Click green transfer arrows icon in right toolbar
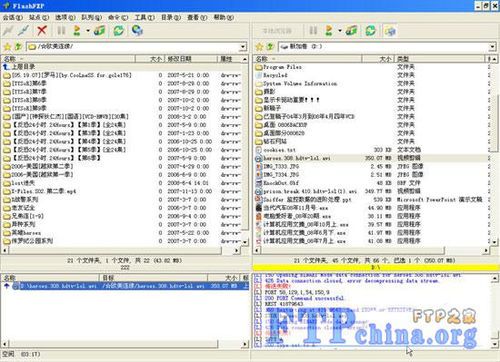The height and width of the screenshot is (362, 500). click(x=351, y=31)
